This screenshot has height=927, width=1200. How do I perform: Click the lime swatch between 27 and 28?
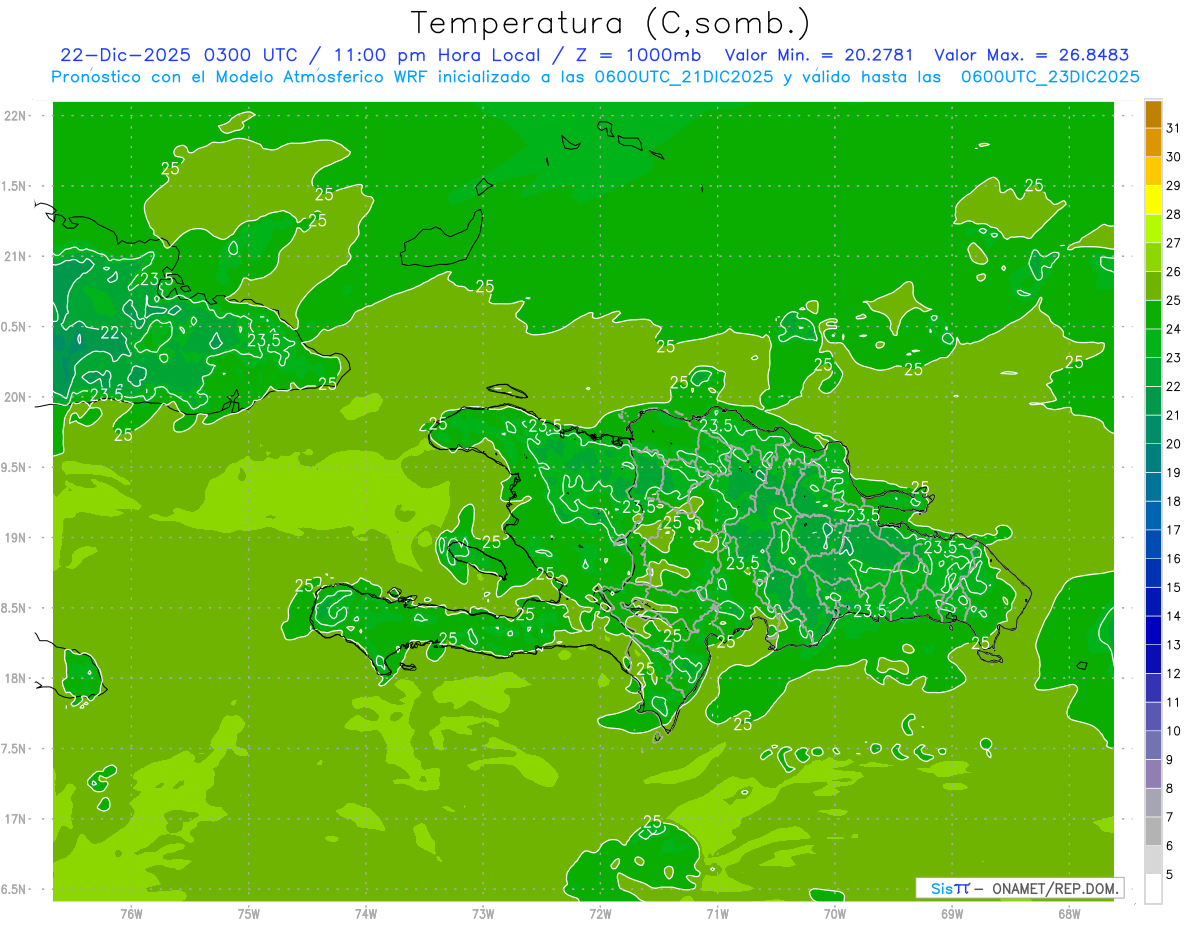1153,229
